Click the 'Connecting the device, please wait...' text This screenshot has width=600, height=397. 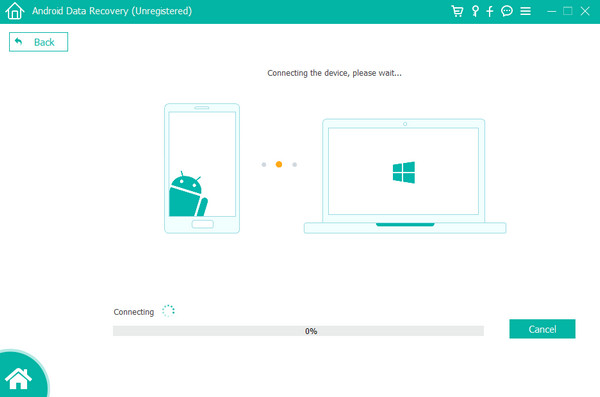pos(334,73)
